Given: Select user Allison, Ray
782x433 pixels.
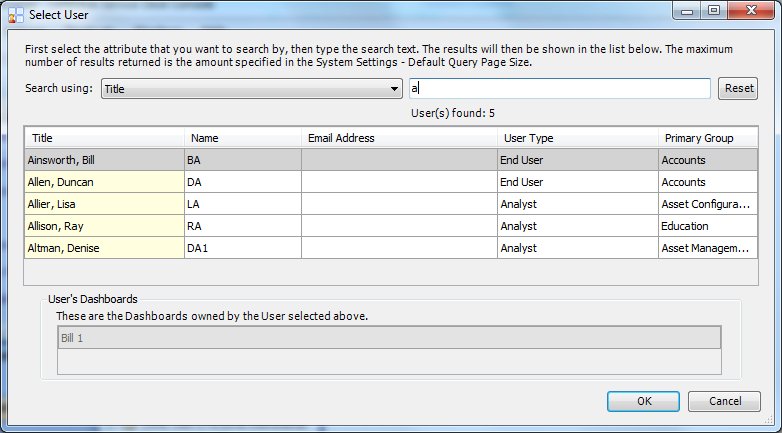Looking at the screenshot, I should pyautogui.click(x=104, y=226).
